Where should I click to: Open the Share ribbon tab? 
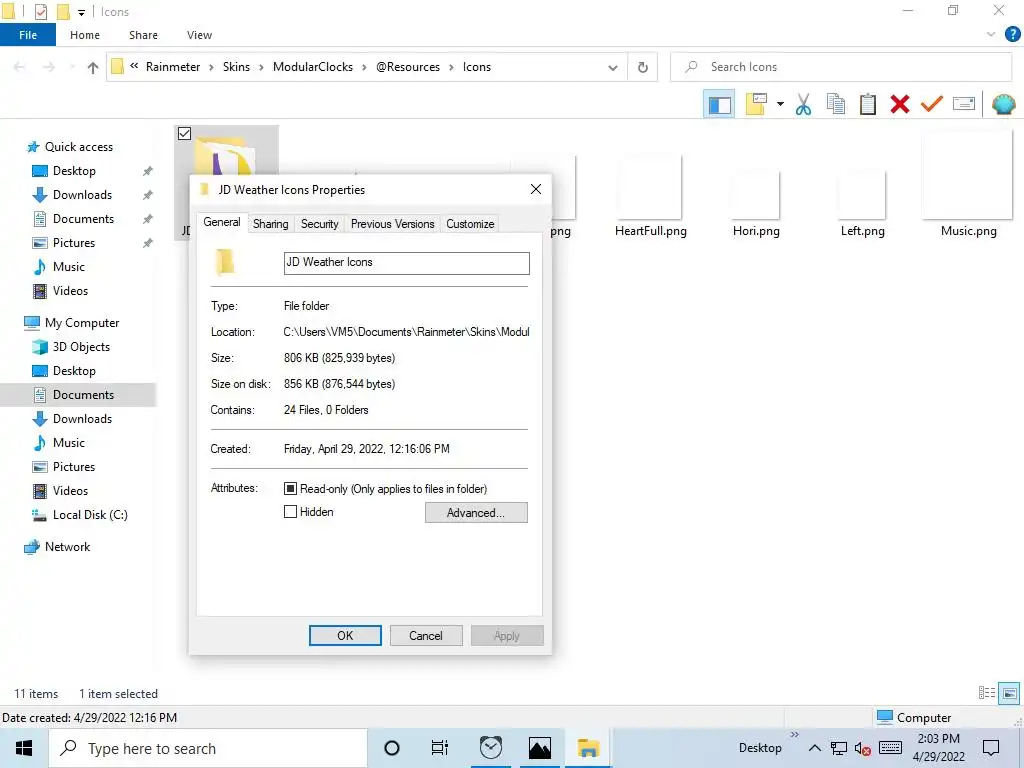143,35
